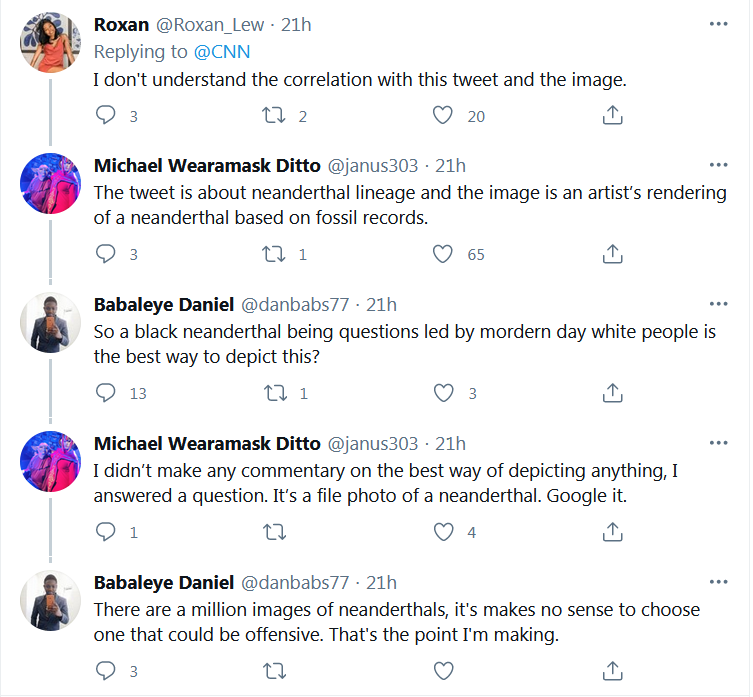Viewport: 753px width, 697px height.
Task: Open more options on Roxan's tweet
Action: (718, 24)
